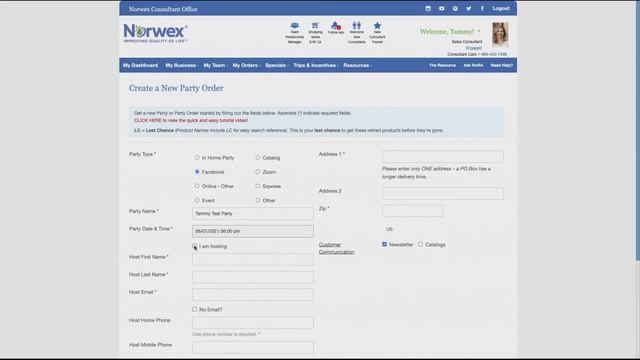The width and height of the screenshot is (640, 360).
Task: Click the Host First Name field
Action: click(x=253, y=259)
